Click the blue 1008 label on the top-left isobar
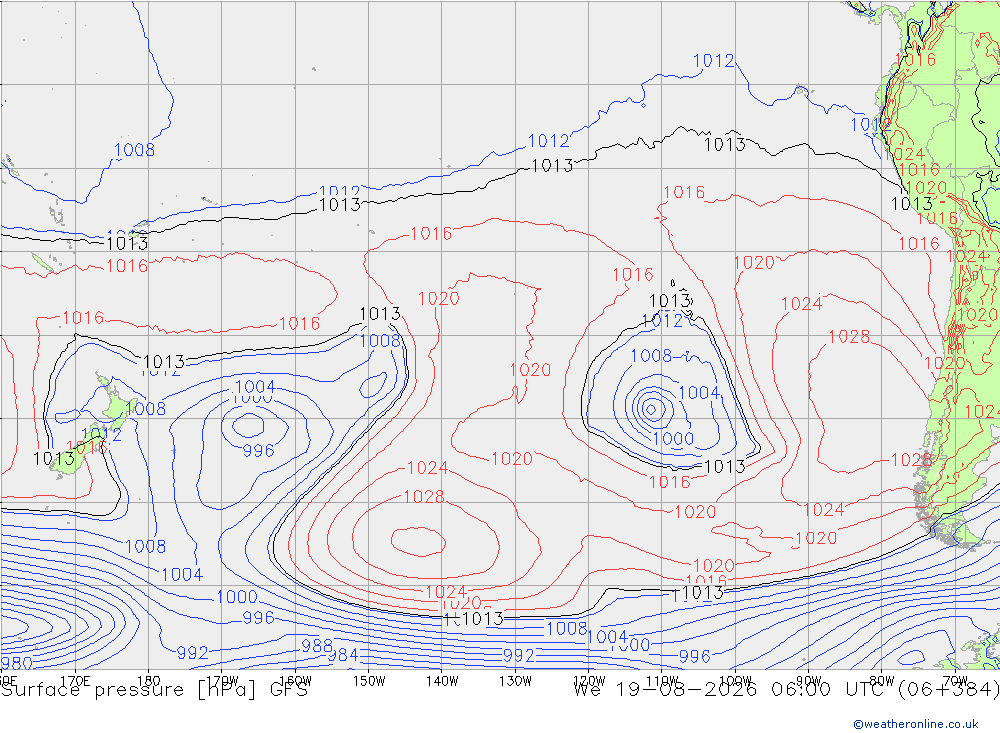This screenshot has width=1000, height=733. [134, 150]
